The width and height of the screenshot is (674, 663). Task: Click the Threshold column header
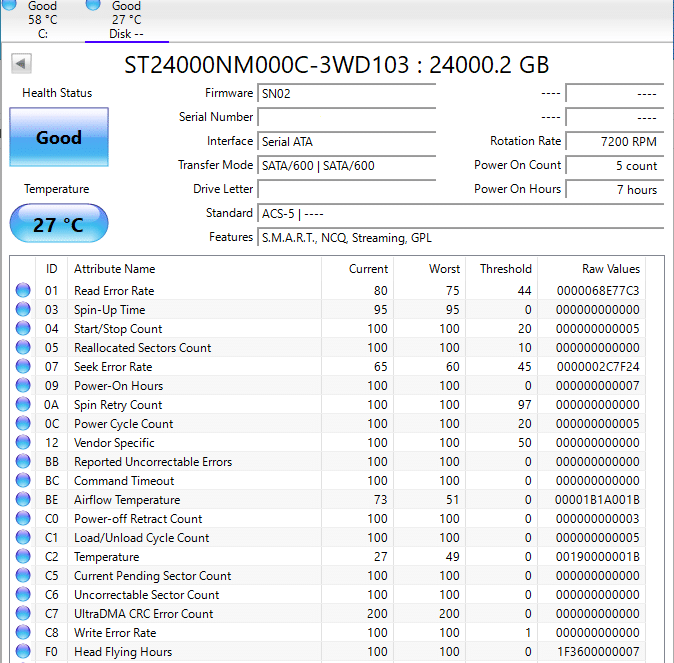click(502, 269)
